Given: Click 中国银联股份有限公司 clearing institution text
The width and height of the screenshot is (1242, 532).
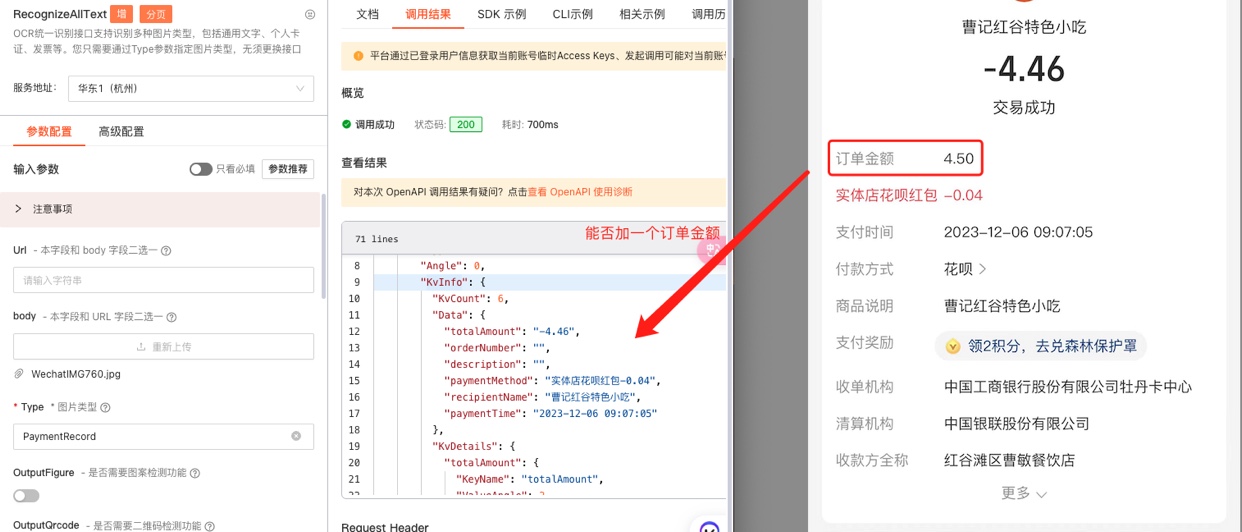Looking at the screenshot, I should 1017,424.
